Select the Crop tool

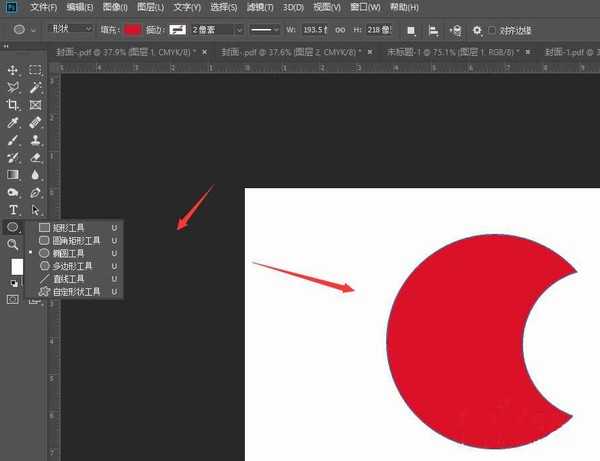[14, 105]
